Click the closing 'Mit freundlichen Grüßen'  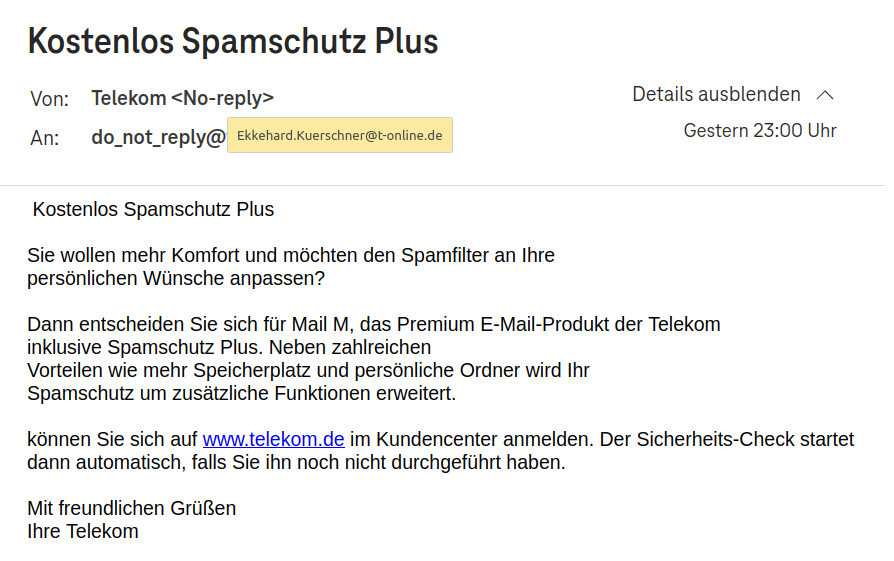[132, 508]
